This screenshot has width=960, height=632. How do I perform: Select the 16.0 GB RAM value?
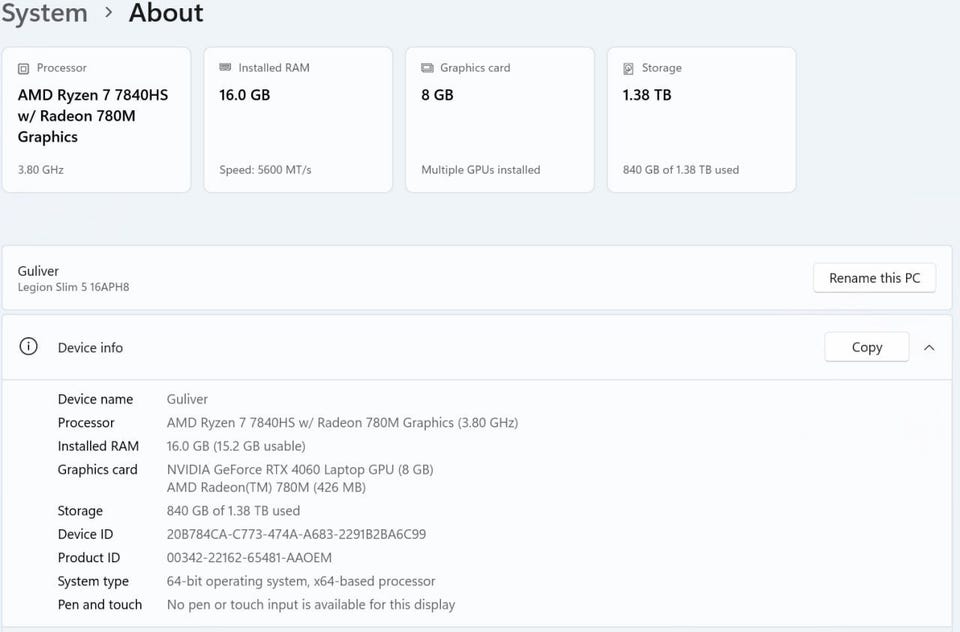point(244,95)
